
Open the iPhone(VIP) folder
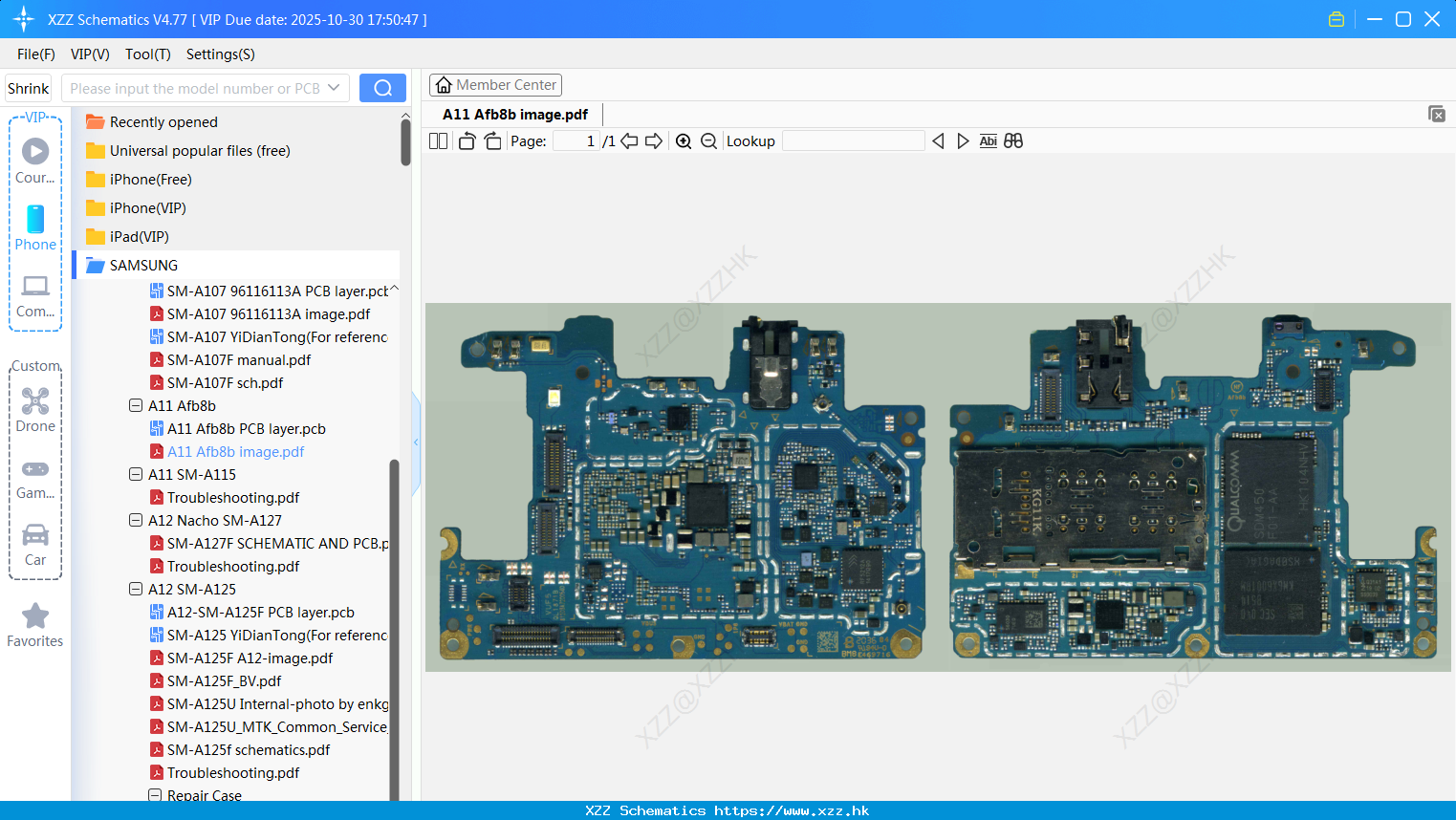tap(147, 207)
